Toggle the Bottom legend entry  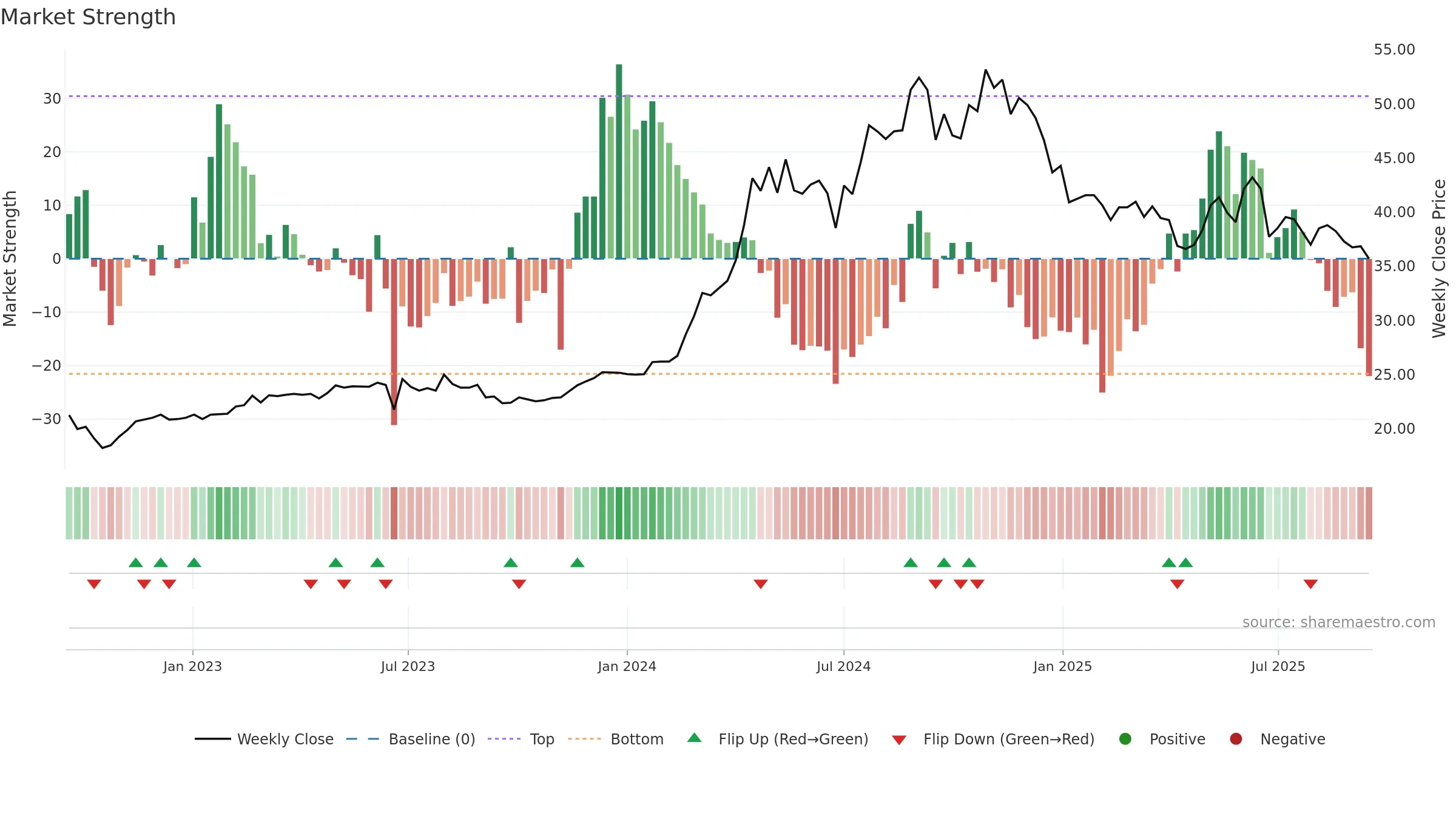point(616,739)
